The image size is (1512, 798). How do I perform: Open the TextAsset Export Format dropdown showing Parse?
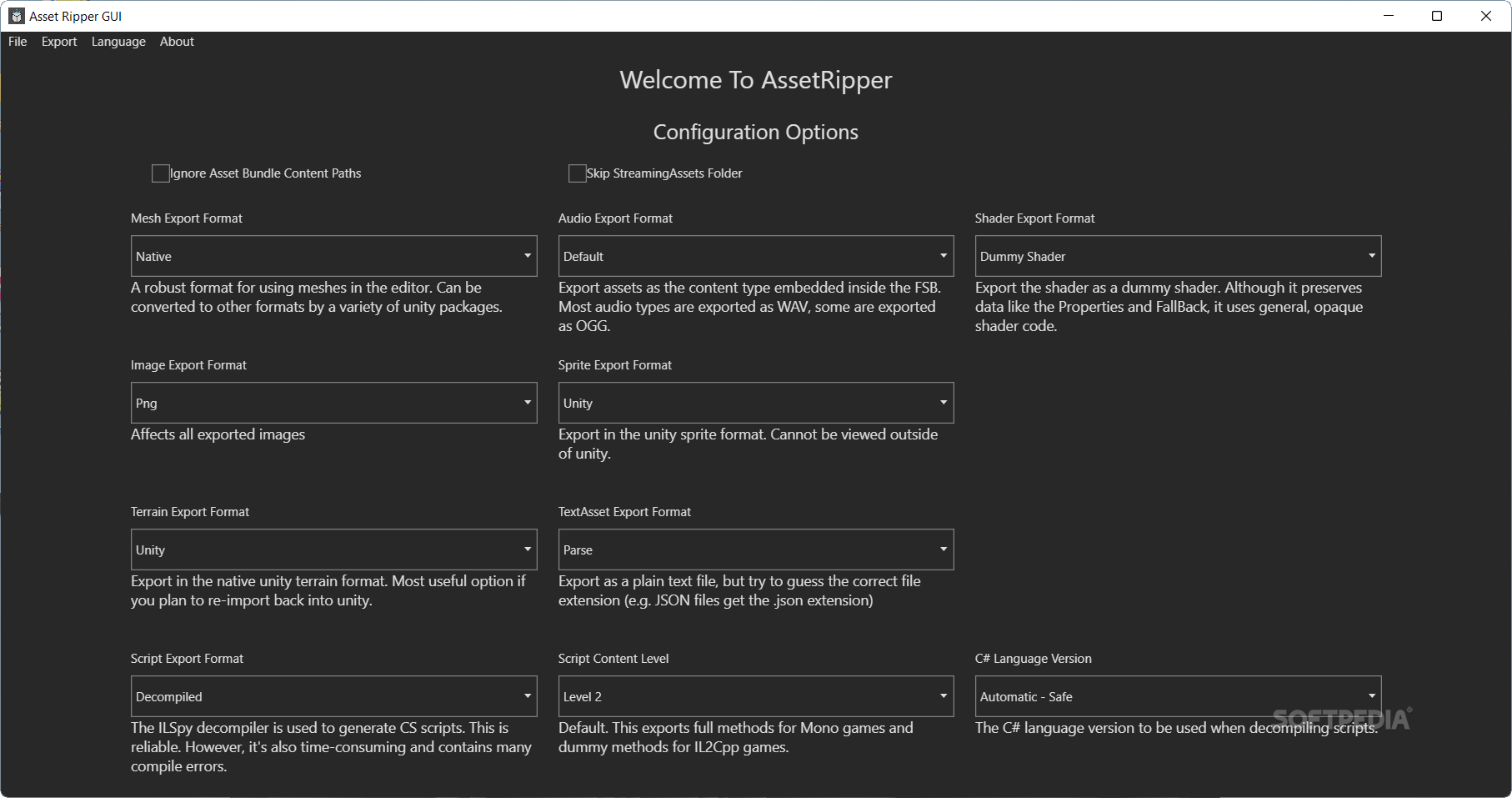pos(756,550)
